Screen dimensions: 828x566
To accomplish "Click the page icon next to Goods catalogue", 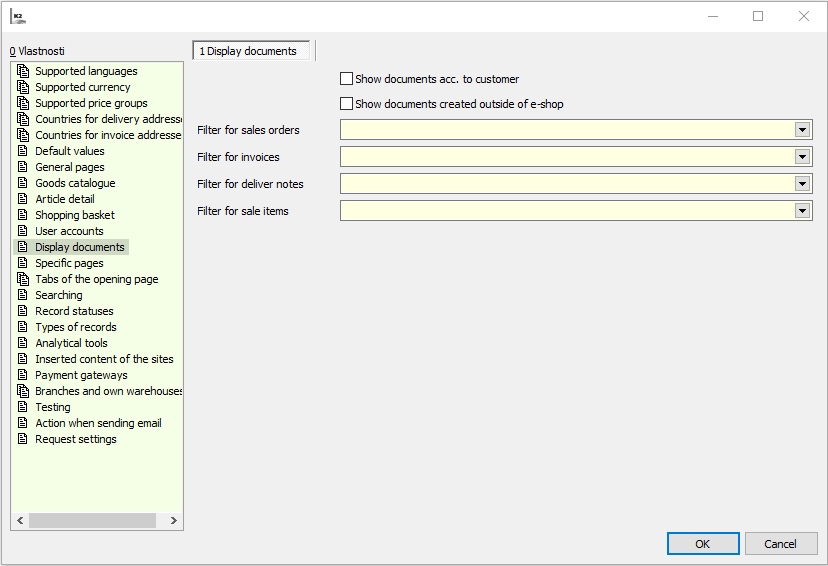I will [23, 183].
